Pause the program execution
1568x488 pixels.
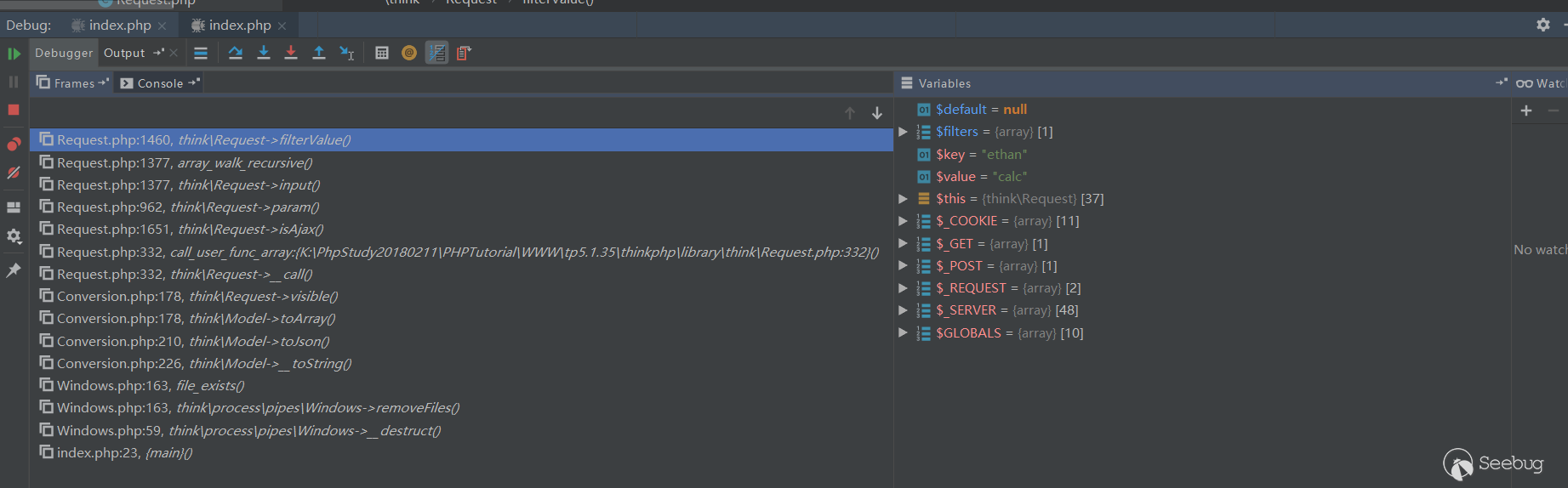click(x=14, y=82)
